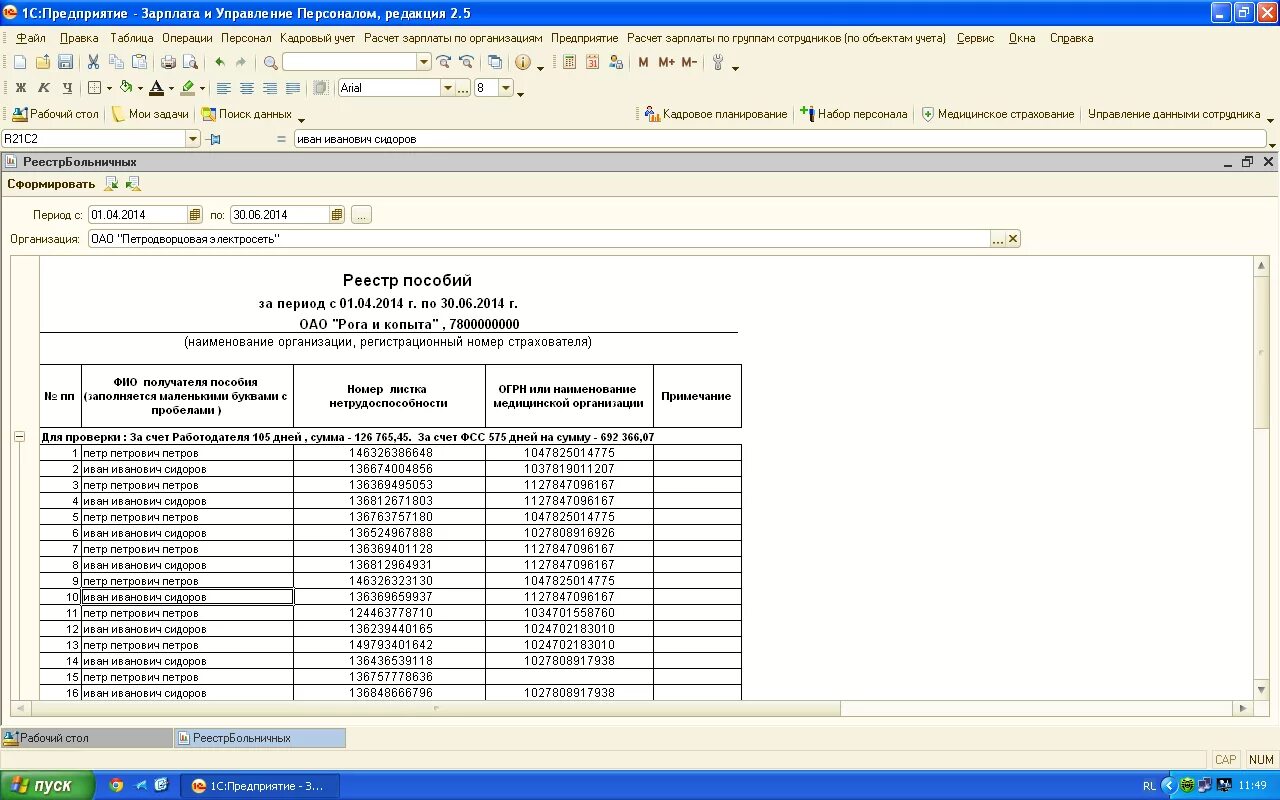Click the pattern fill bucket icon
The width and height of the screenshot is (1280, 800).
click(125, 88)
